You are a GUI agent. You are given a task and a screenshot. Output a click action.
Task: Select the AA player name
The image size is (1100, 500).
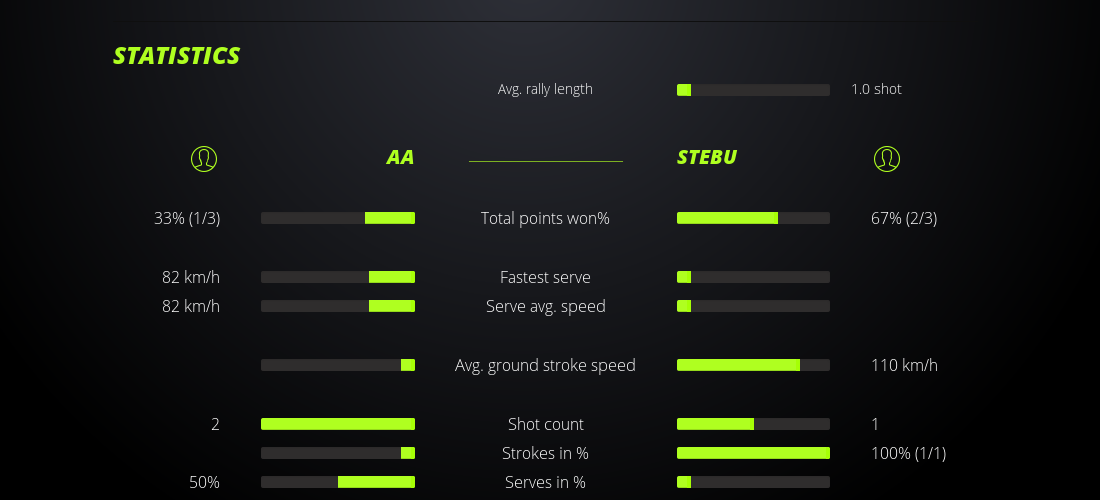coord(400,157)
